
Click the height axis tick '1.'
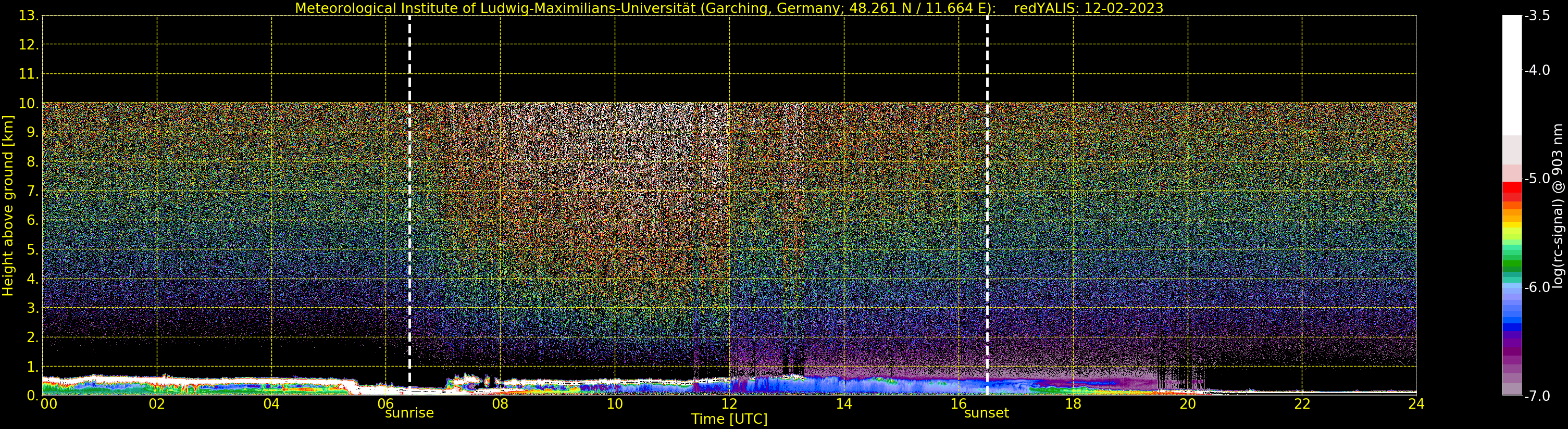tap(32, 367)
